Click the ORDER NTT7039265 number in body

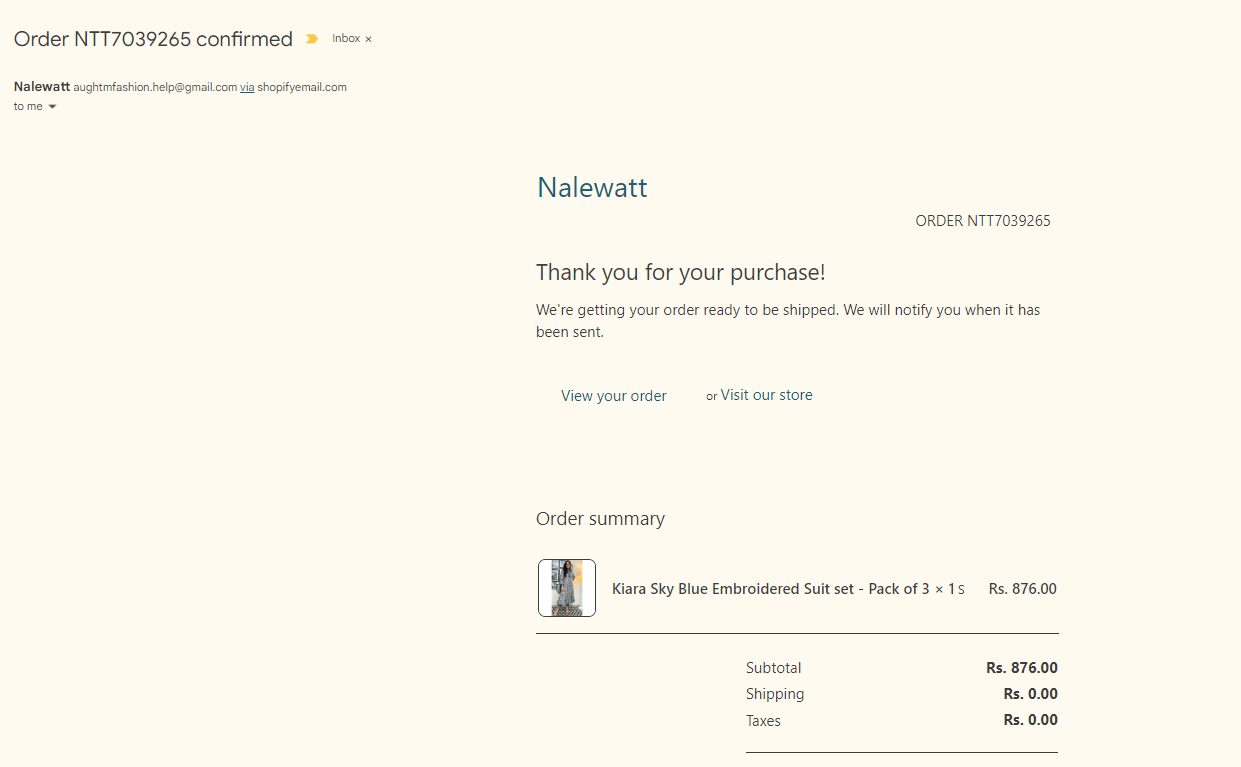click(x=983, y=221)
